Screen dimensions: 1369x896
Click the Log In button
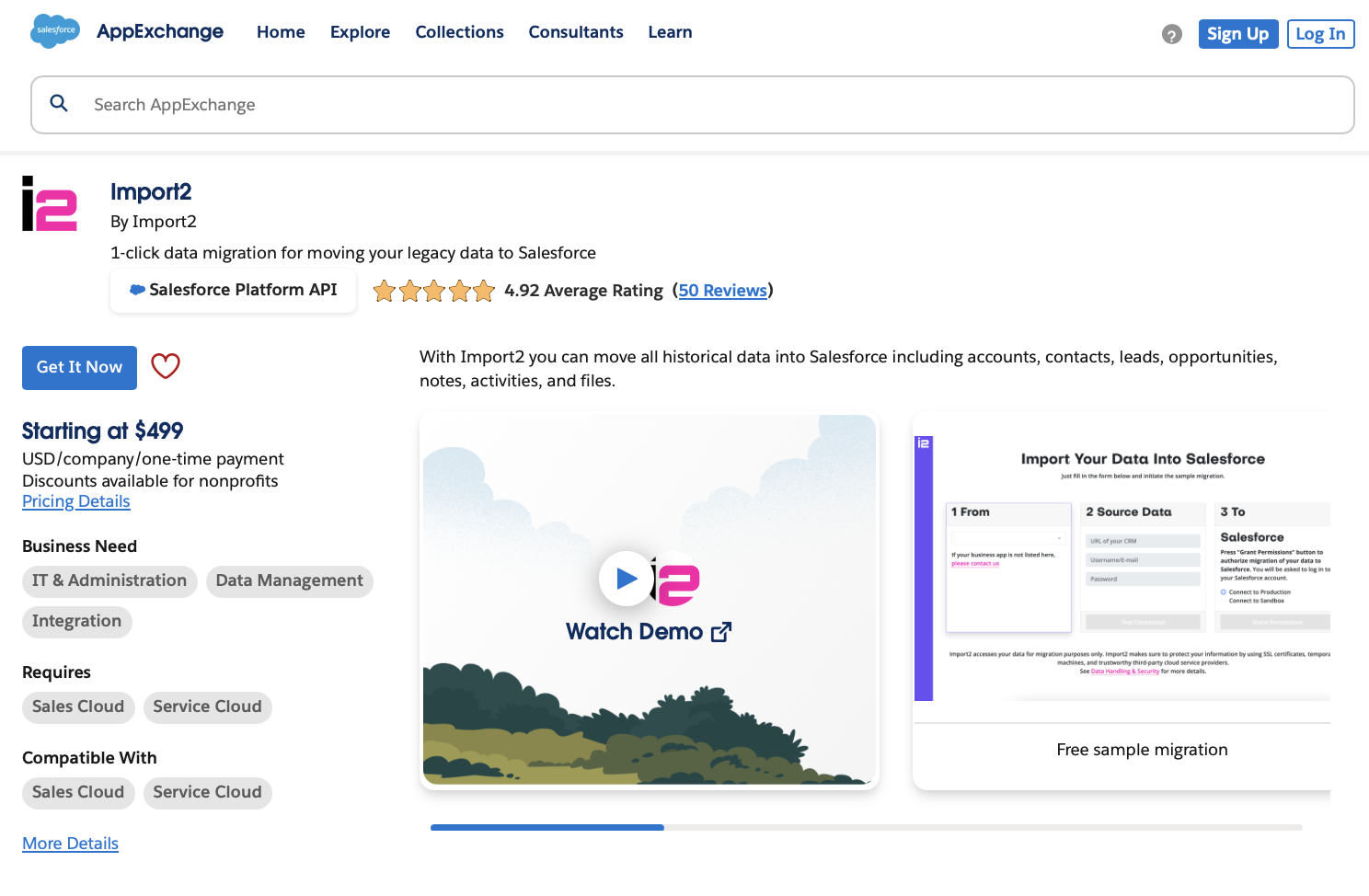(x=1320, y=33)
